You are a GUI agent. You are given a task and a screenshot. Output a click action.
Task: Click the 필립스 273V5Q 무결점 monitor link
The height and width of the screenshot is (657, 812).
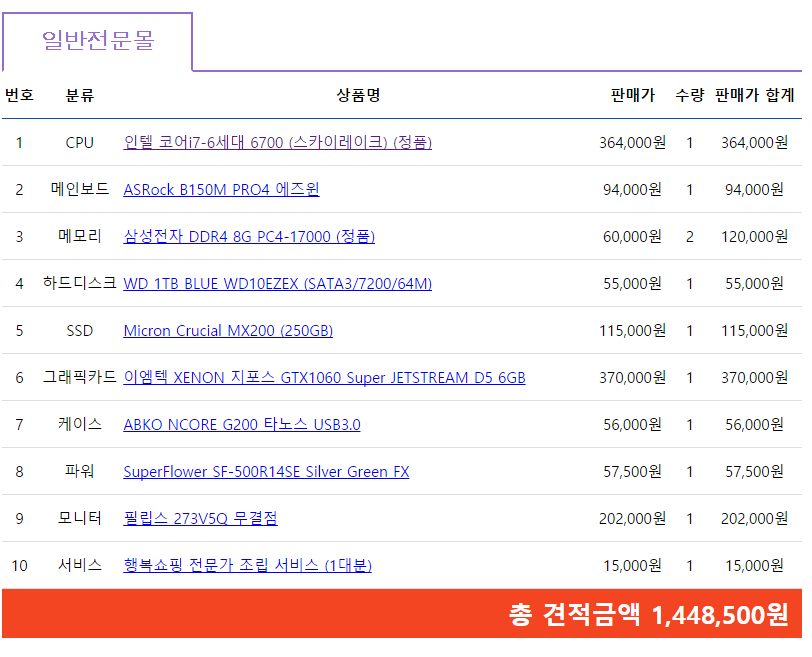200,518
